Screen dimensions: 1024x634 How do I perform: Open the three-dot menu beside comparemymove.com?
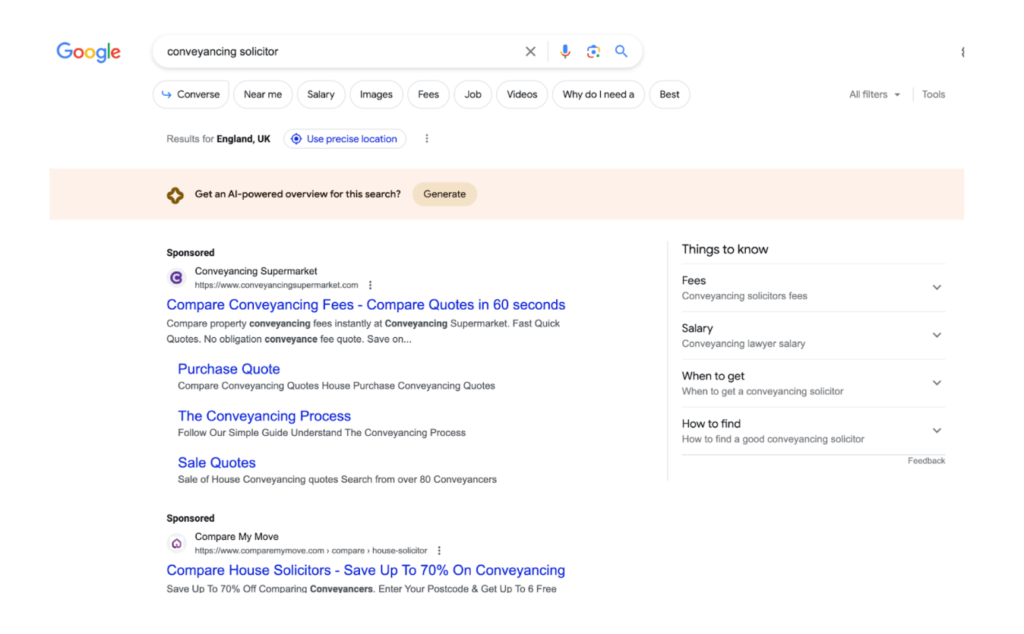coord(438,550)
